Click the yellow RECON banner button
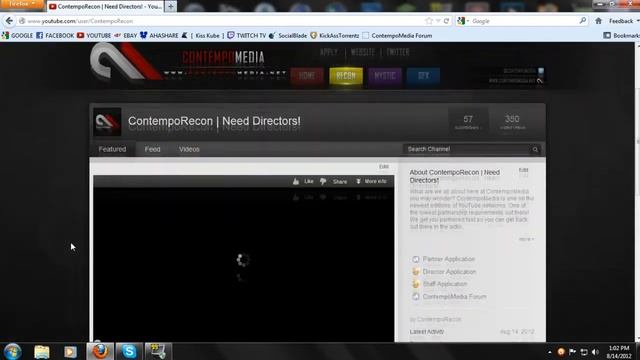This screenshot has height=360, width=640. coord(346,76)
